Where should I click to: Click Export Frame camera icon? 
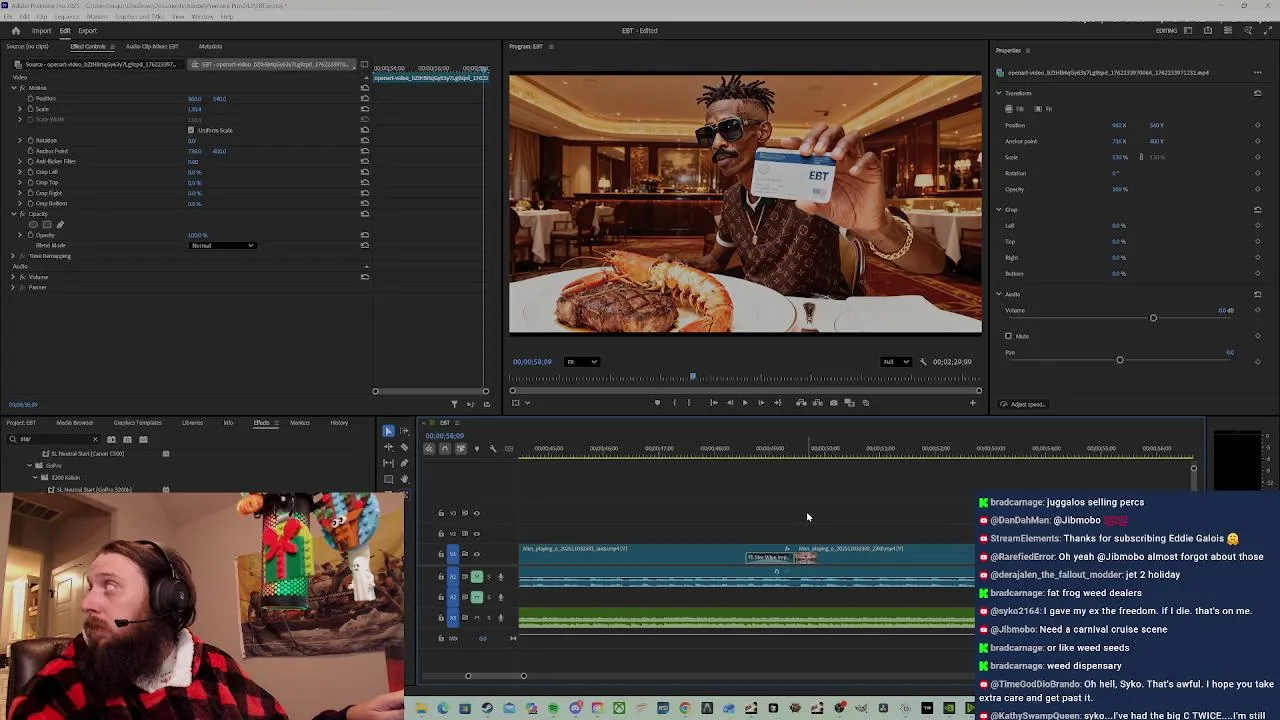click(833, 403)
